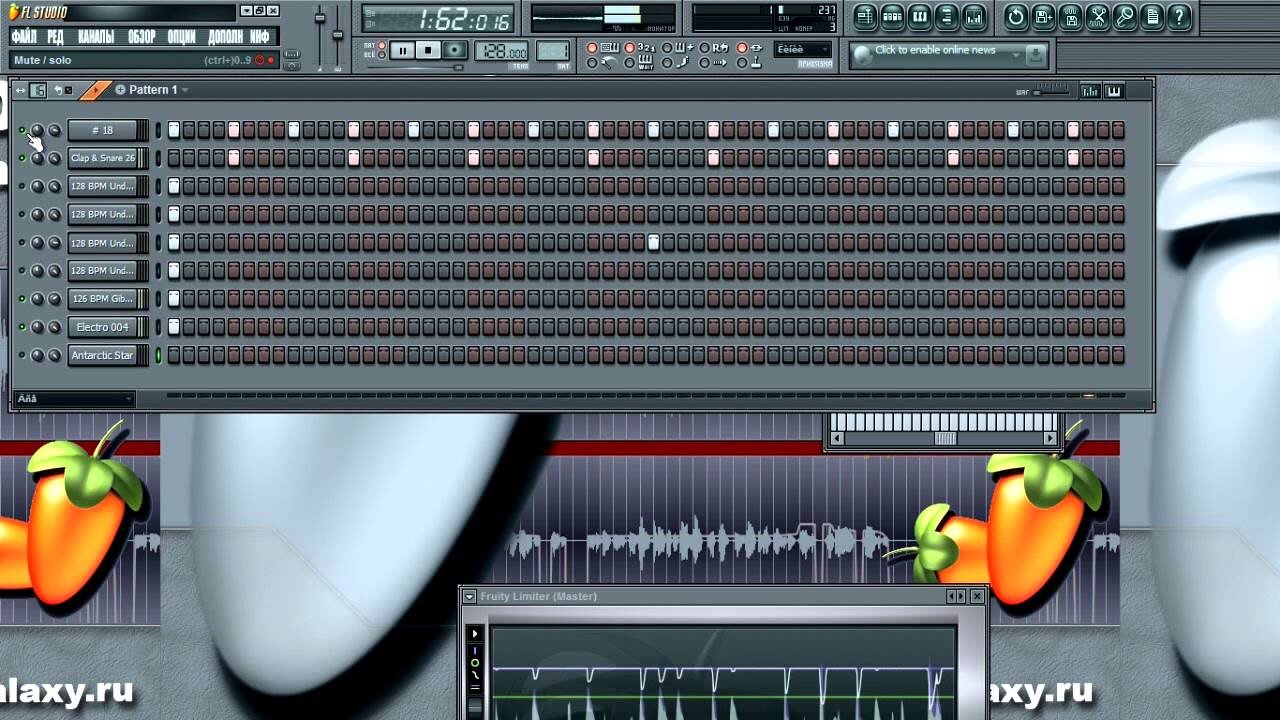Toggle the green select LED of Antarctic Star
The height and width of the screenshot is (720, 1280).
coord(158,355)
